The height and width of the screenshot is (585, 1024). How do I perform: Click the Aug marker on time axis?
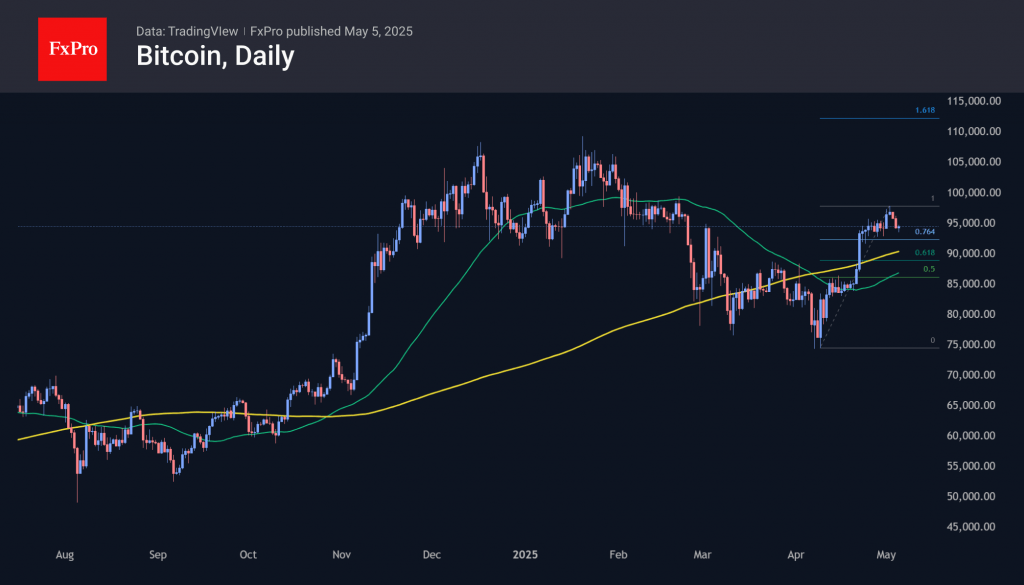(x=65, y=553)
